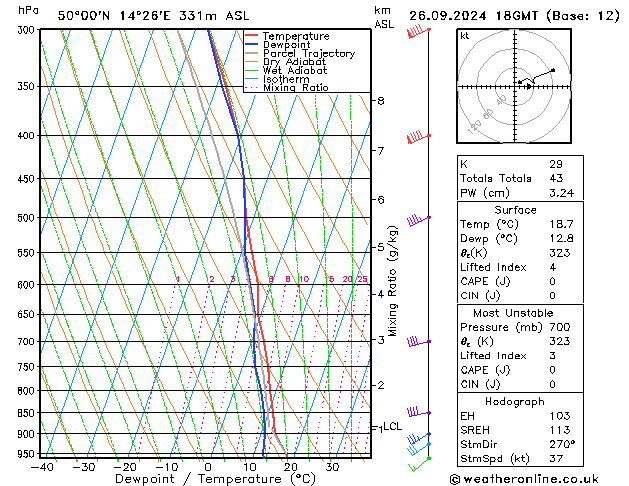
Task: Click the purple wind barb at 700 hPa
Action: [x=417, y=342]
